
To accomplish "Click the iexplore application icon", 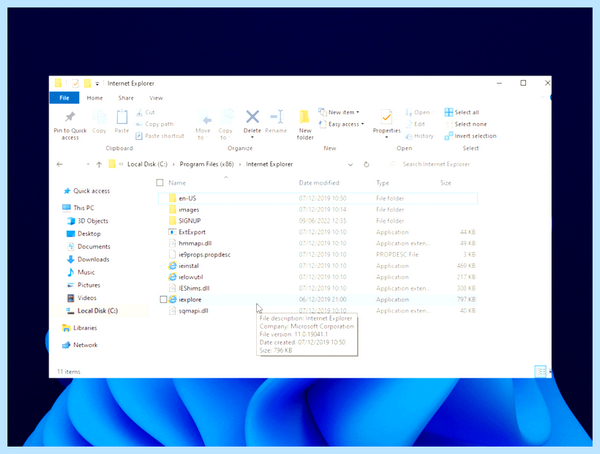I will 173,299.
